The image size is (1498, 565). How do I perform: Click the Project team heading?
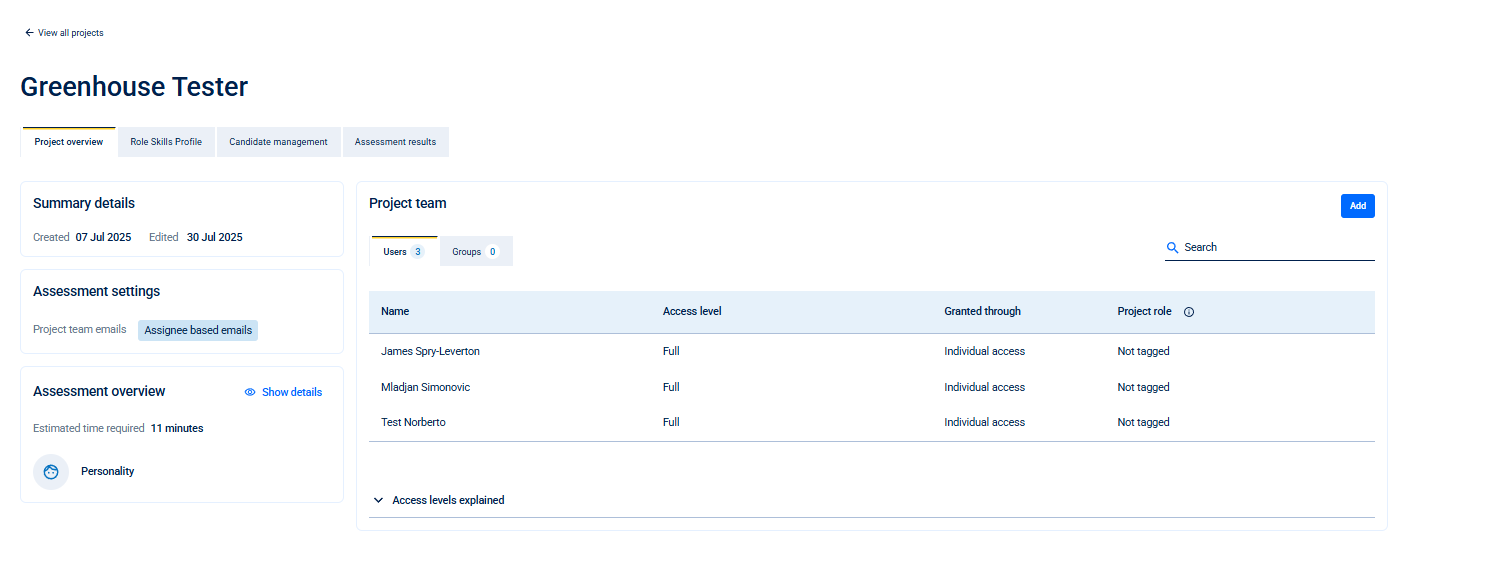tap(408, 203)
